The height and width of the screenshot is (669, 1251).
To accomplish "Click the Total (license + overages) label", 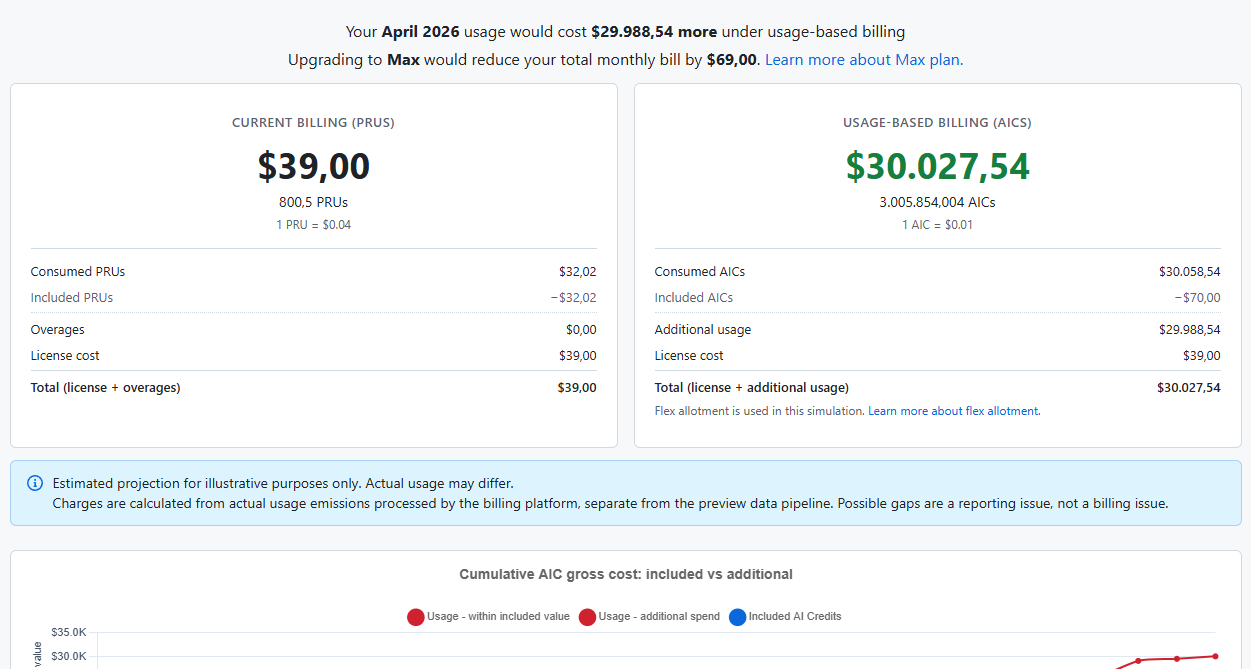I will tap(106, 388).
